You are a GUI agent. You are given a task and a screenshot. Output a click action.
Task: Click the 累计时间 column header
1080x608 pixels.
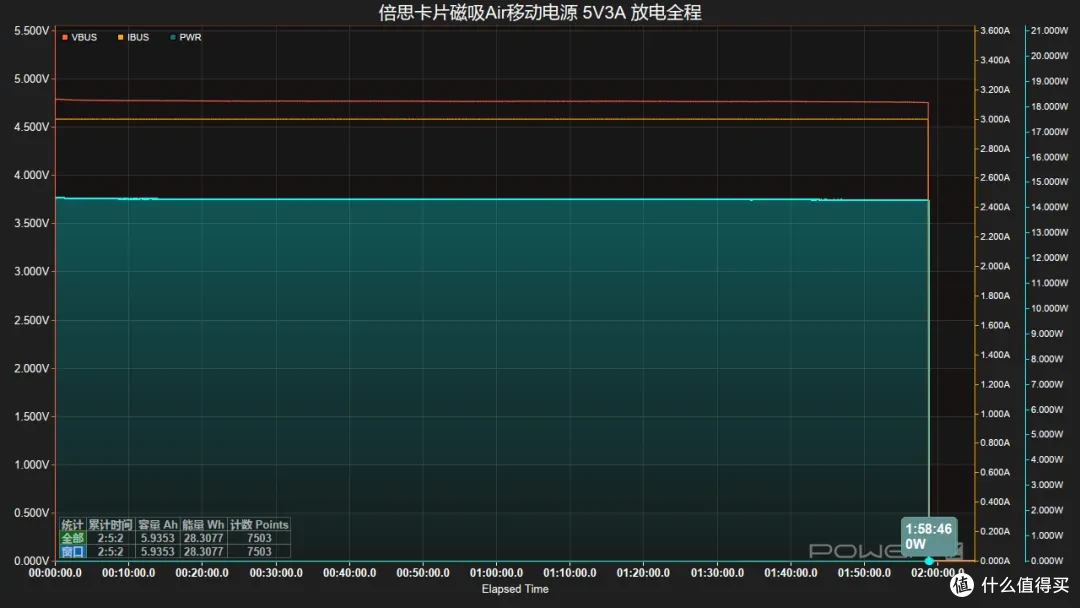(110, 525)
